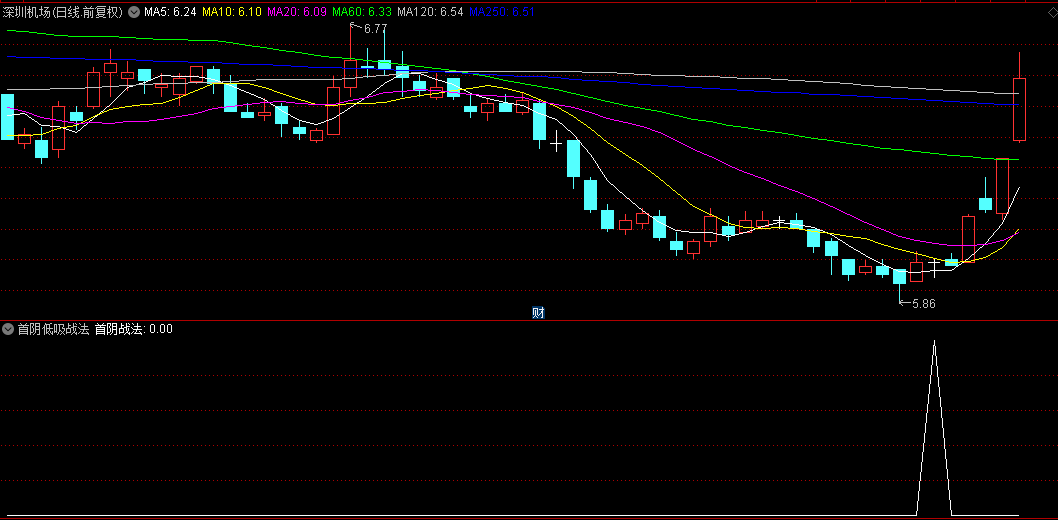Select the MA60: 6.33 indicator label
Screen dimensions: 1058x520
[361, 11]
